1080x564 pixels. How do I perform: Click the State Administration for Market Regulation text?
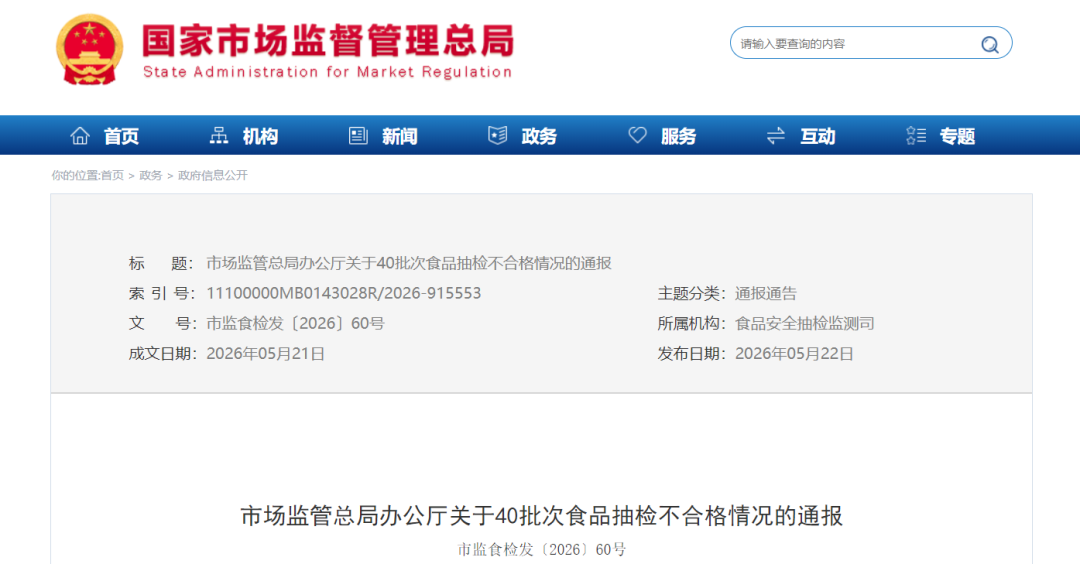(328, 72)
